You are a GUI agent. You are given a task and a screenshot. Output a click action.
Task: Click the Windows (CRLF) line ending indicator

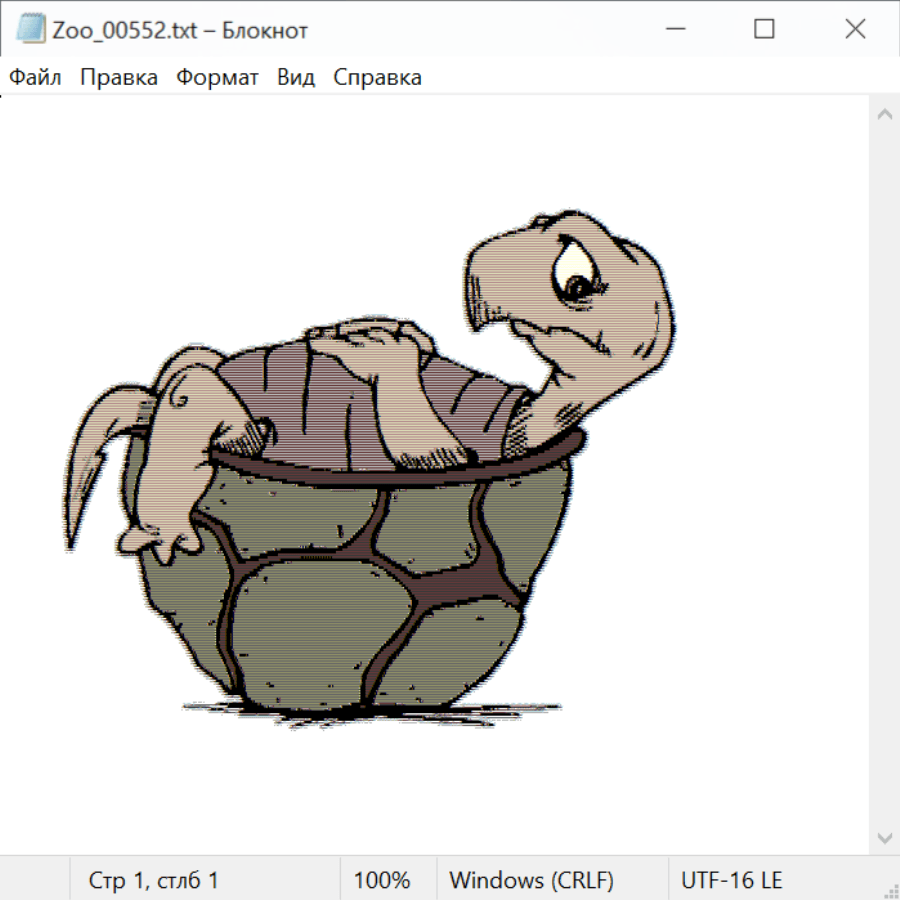(x=531, y=881)
